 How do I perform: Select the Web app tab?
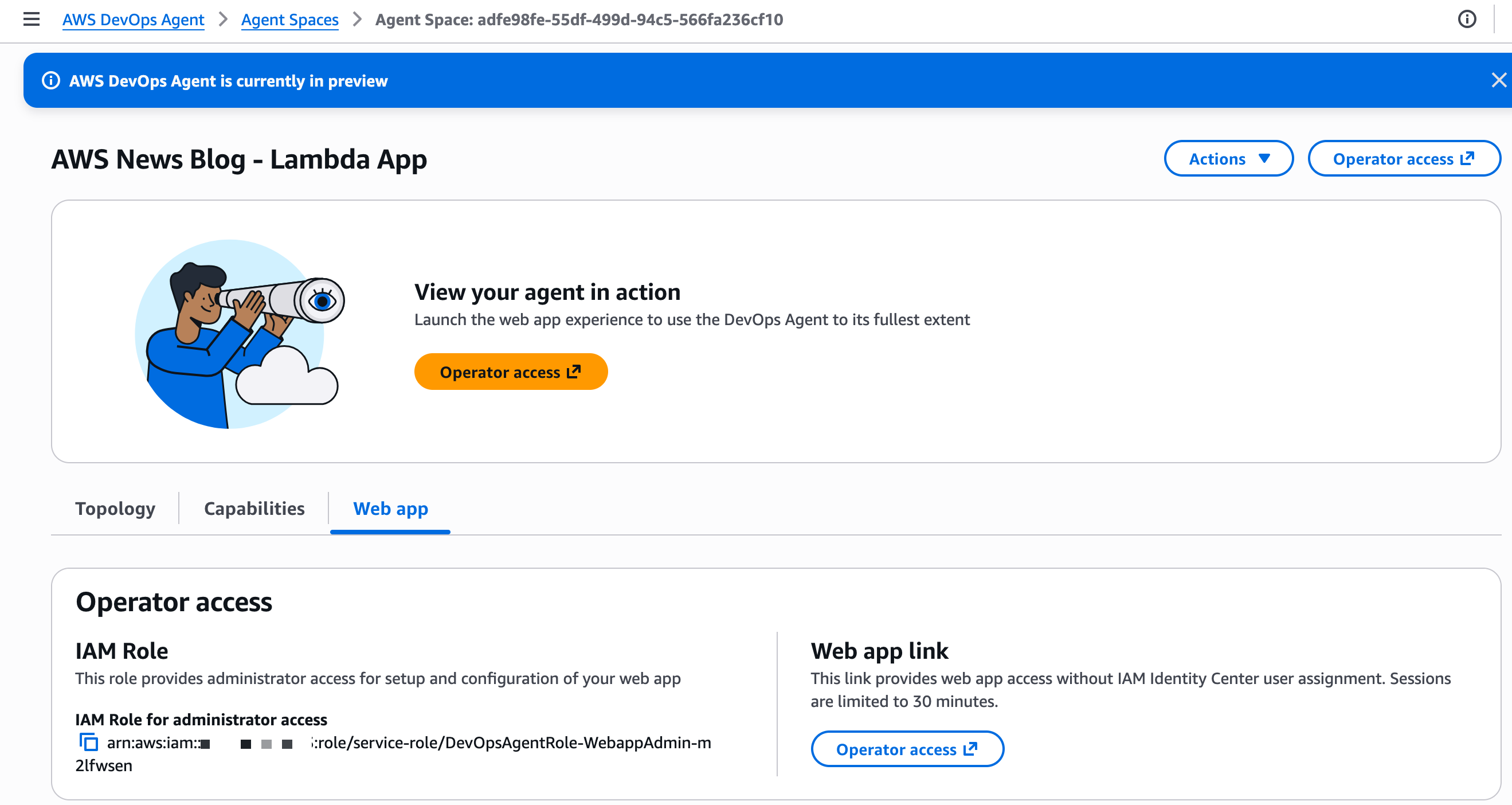pos(390,509)
